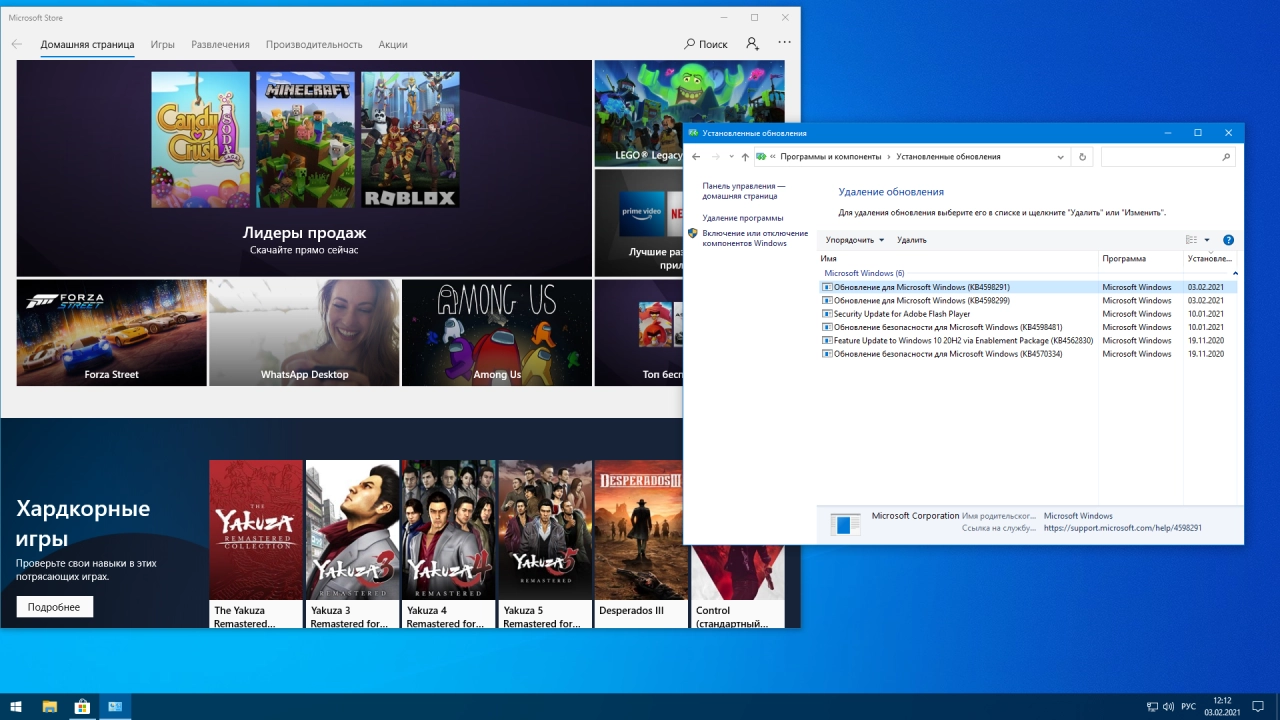This screenshot has width=1280, height=720.
Task: Open the view options dropdown arrow
Action: tap(1207, 240)
